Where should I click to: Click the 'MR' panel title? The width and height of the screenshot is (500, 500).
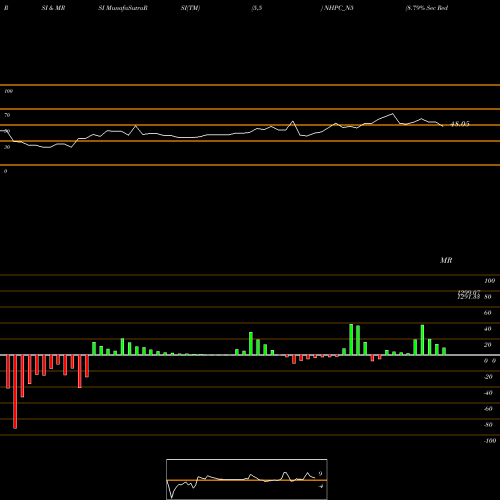446,260
